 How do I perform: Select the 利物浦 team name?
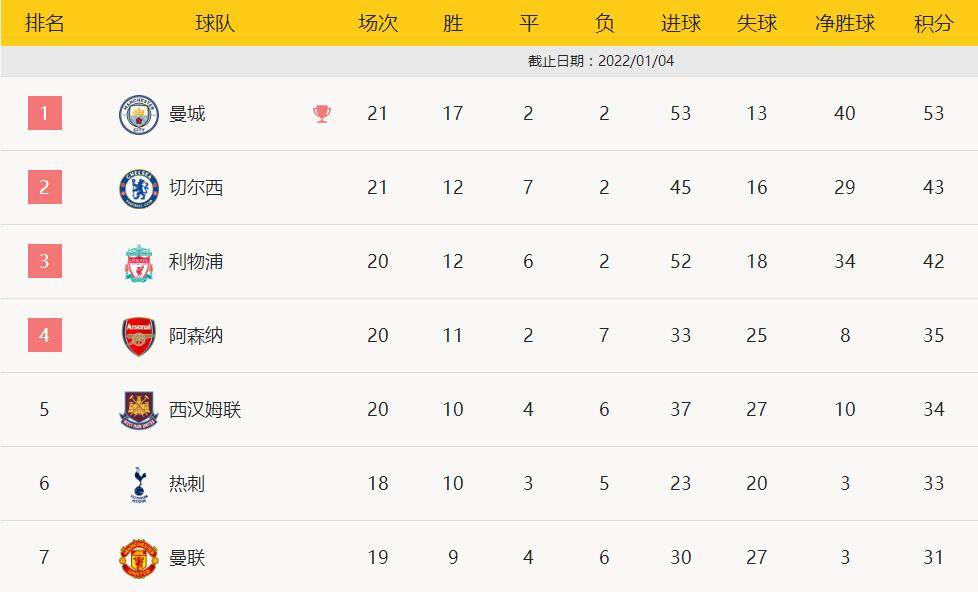(196, 262)
